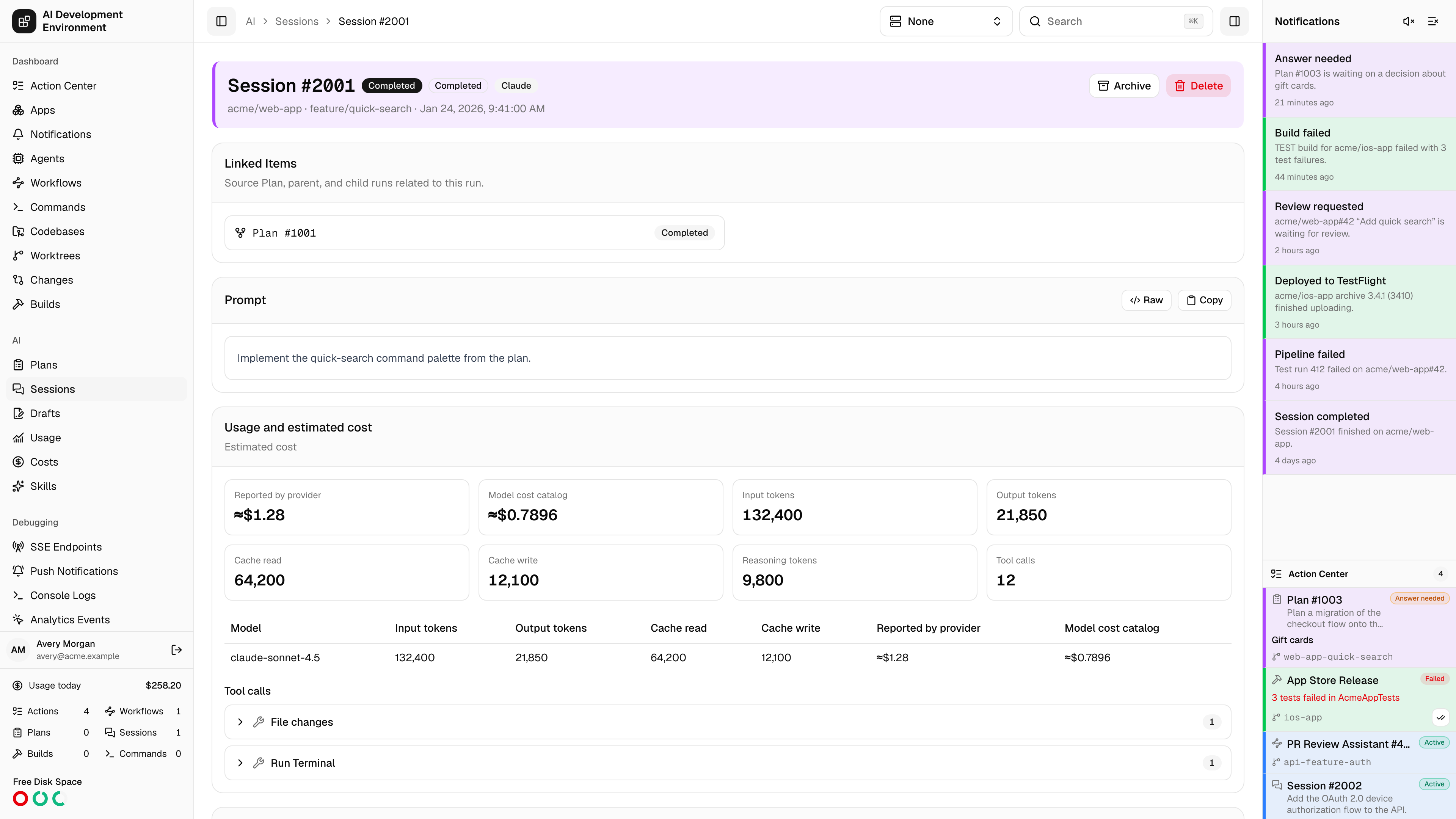The height and width of the screenshot is (819, 1456).
Task: Mark App Store Release done with check icon
Action: click(1441, 718)
